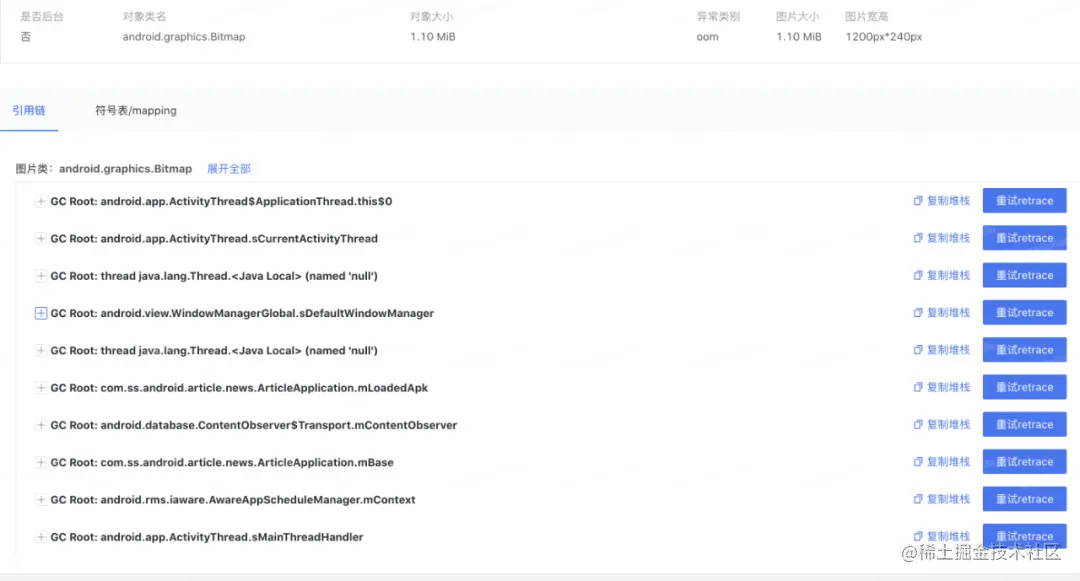
Task: Copy stack icon for sDefaultWindowManager row
Action: coord(917,313)
